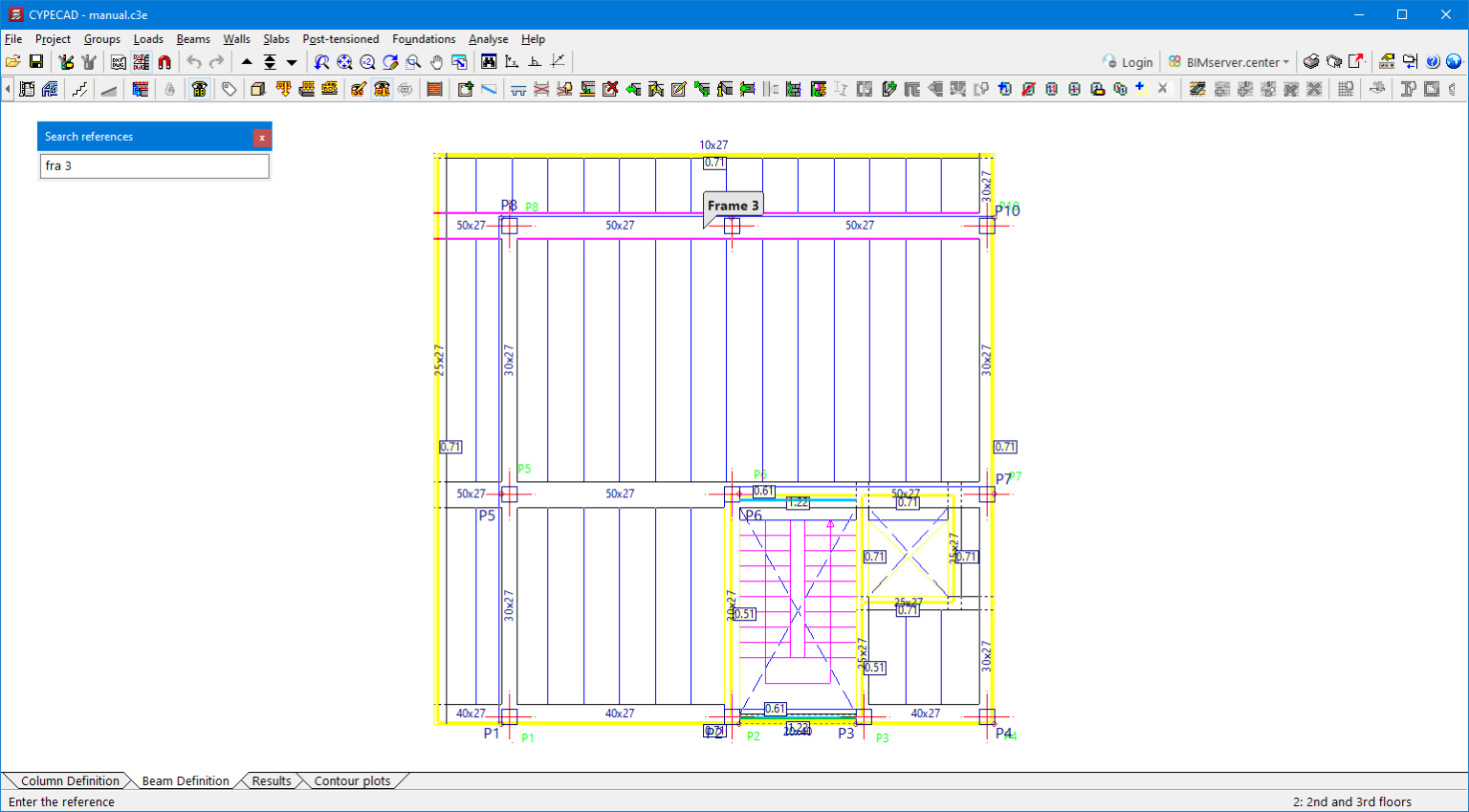Switch to the Results tab
1469x812 pixels.
tap(271, 781)
